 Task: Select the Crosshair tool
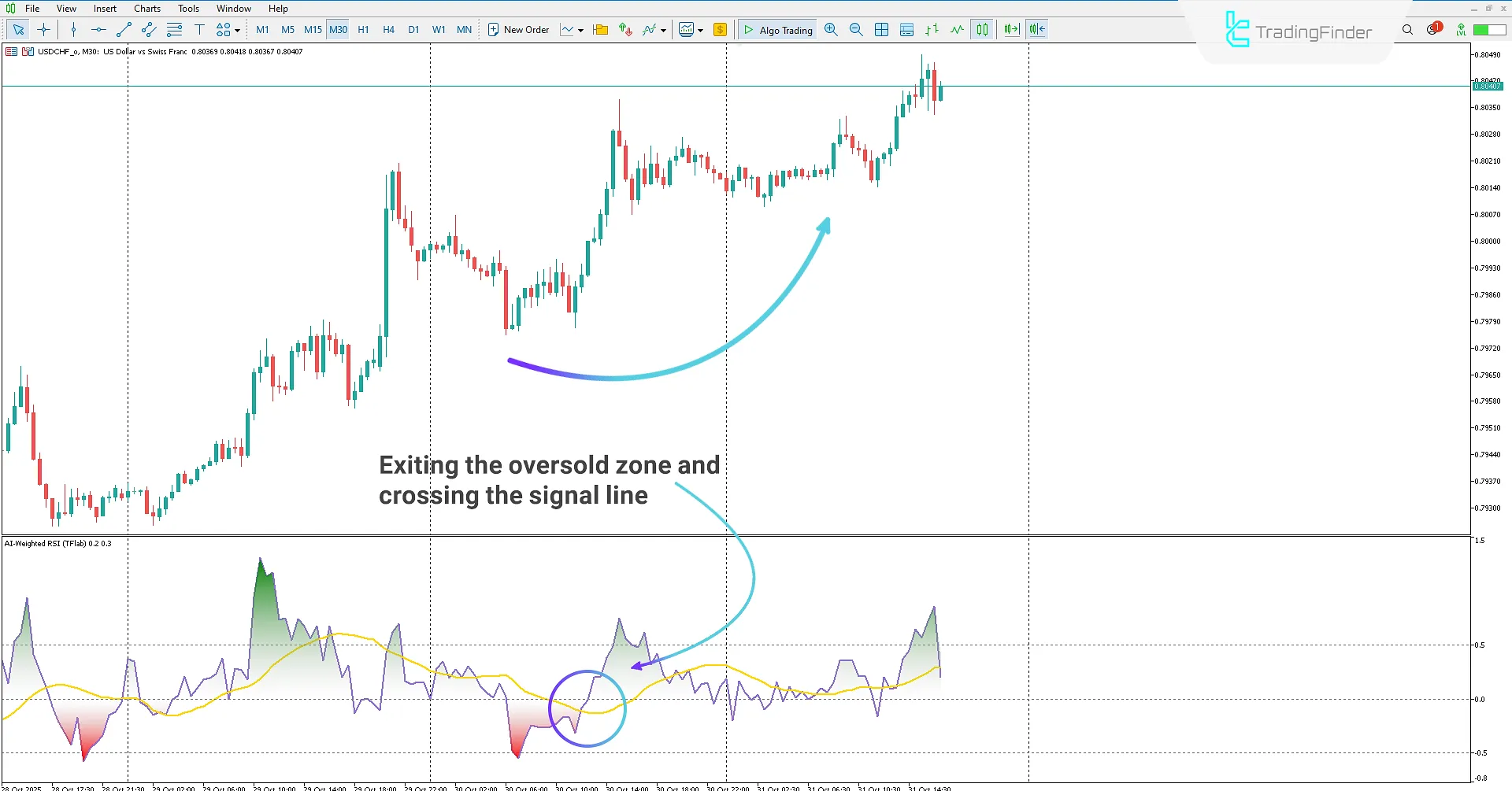(x=43, y=29)
